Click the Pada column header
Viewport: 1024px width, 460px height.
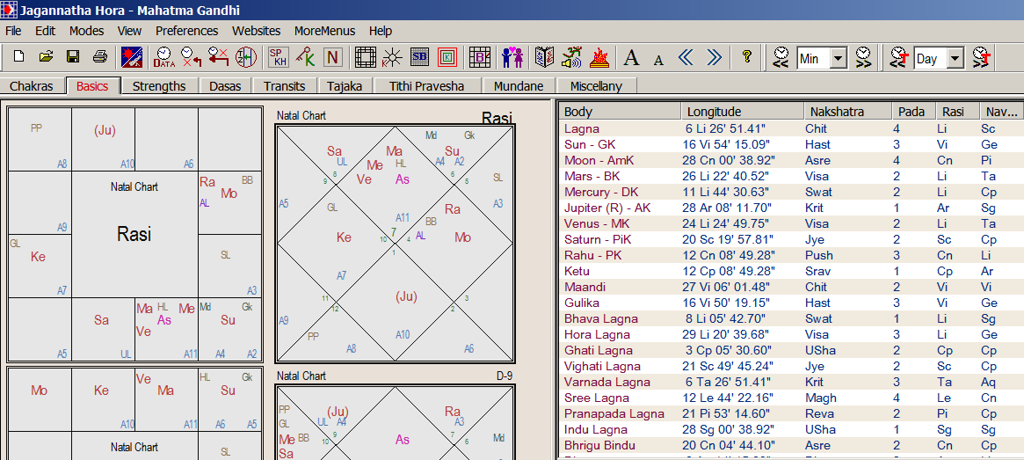point(913,111)
